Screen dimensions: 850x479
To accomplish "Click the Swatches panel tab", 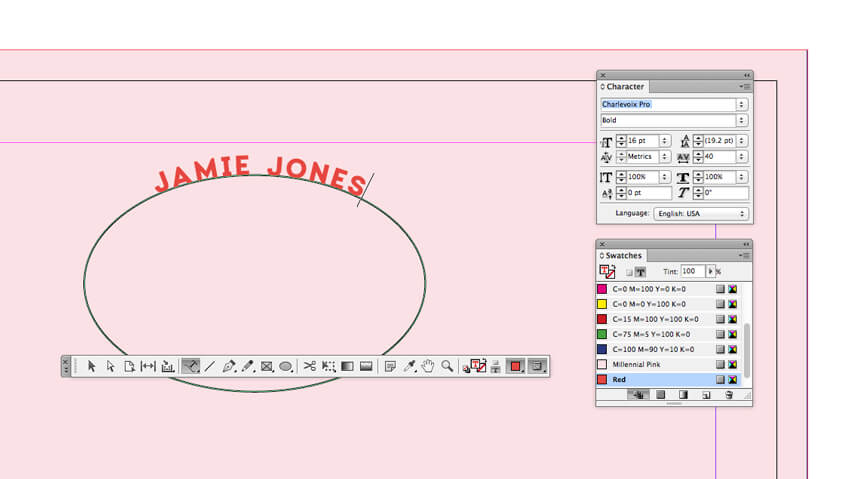I will (x=621, y=255).
